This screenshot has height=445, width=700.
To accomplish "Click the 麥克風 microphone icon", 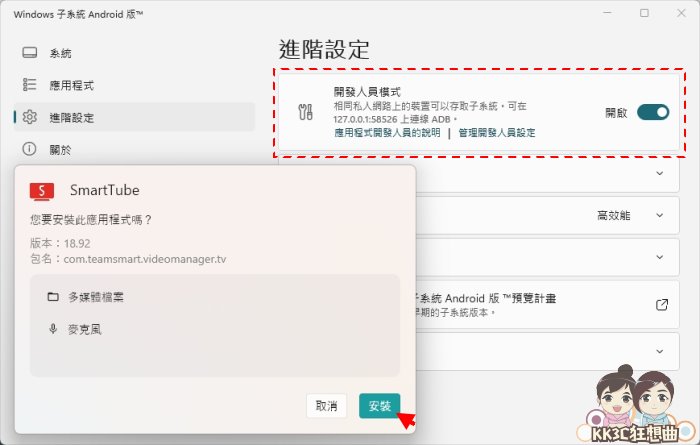I will [53, 329].
